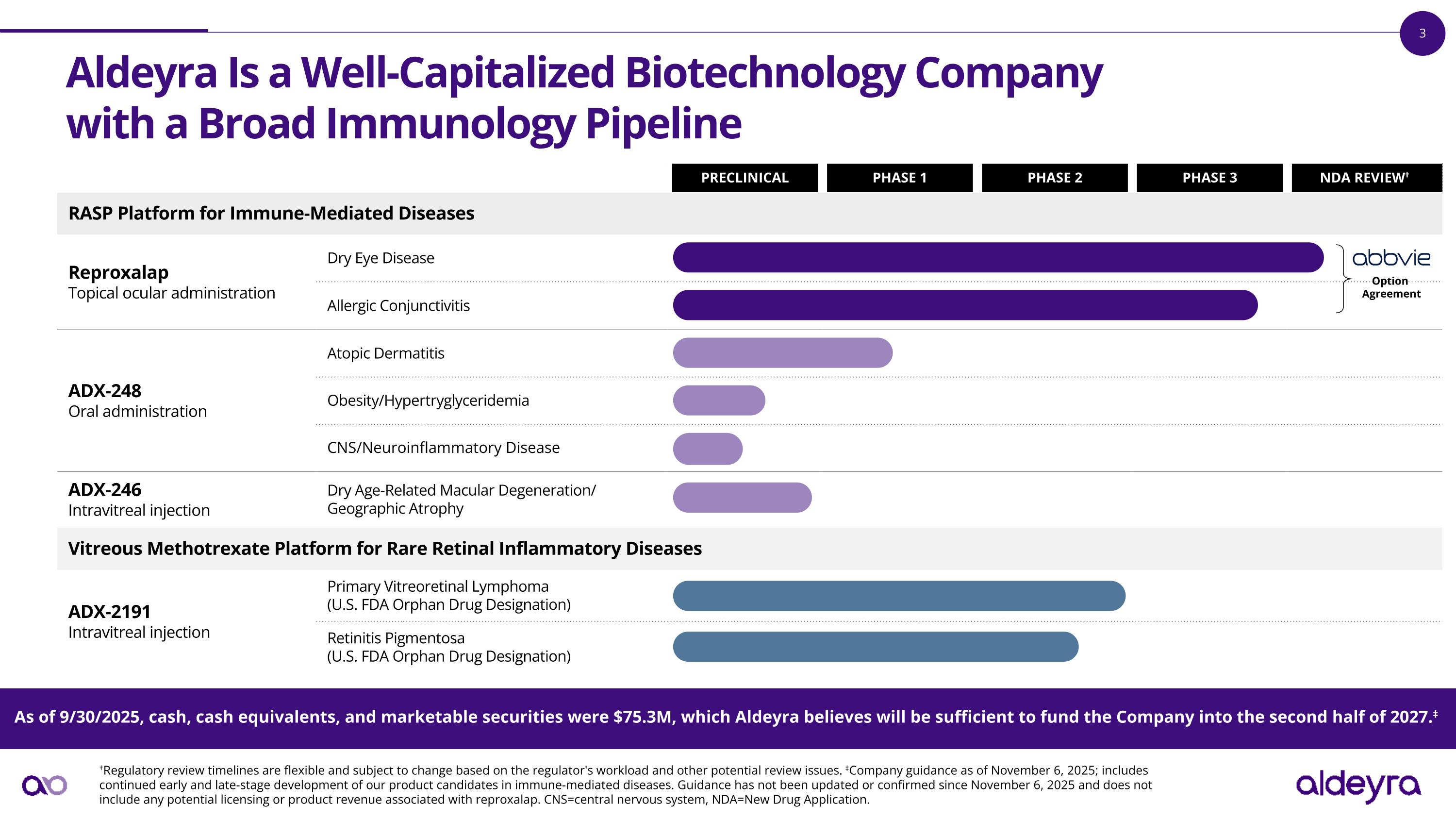1456x819 pixels.
Task: Click the Retinitis Pigmentosa blue bar
Action: (875, 647)
